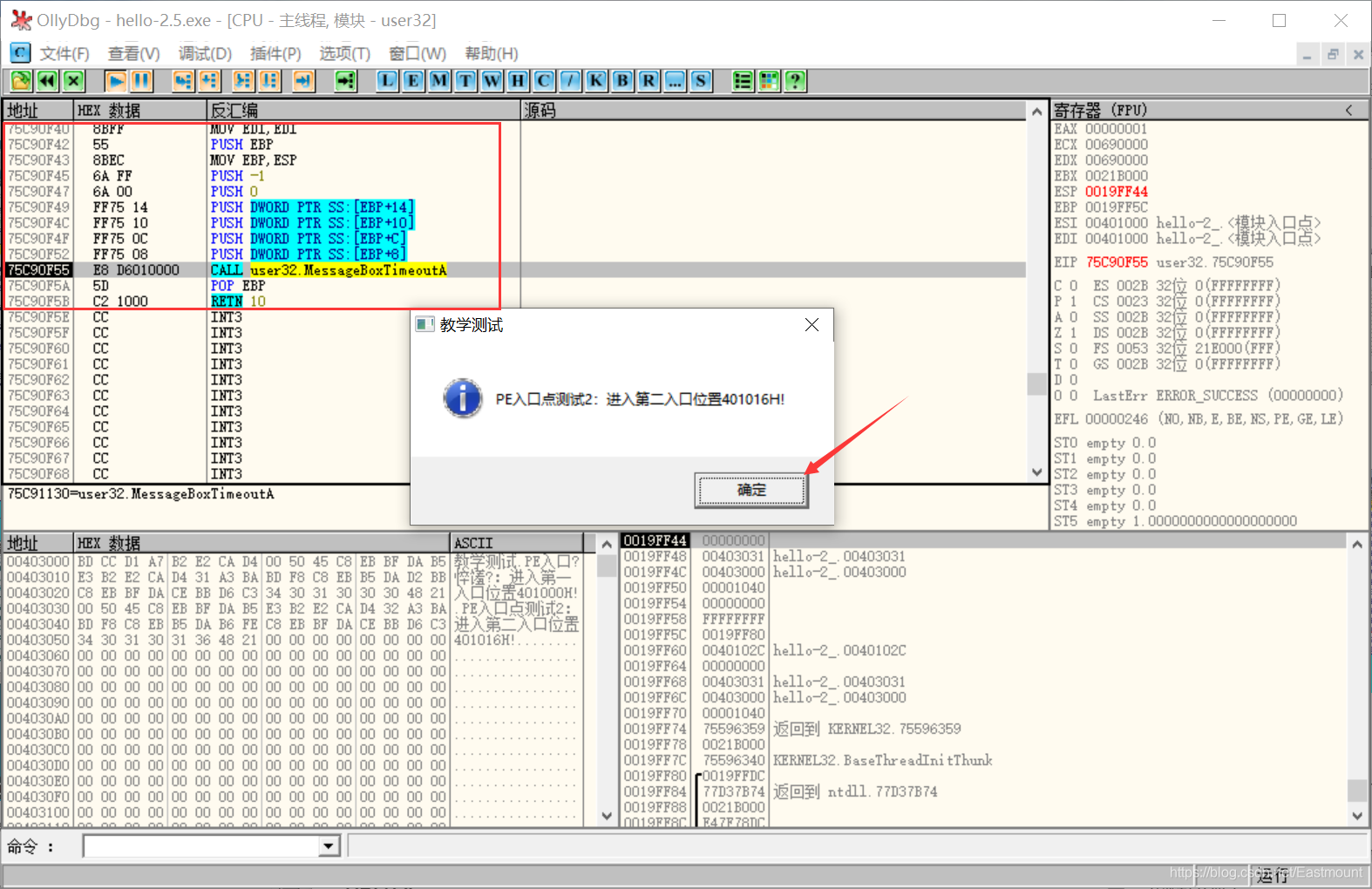Open the Executable modules window (E)

(x=413, y=81)
